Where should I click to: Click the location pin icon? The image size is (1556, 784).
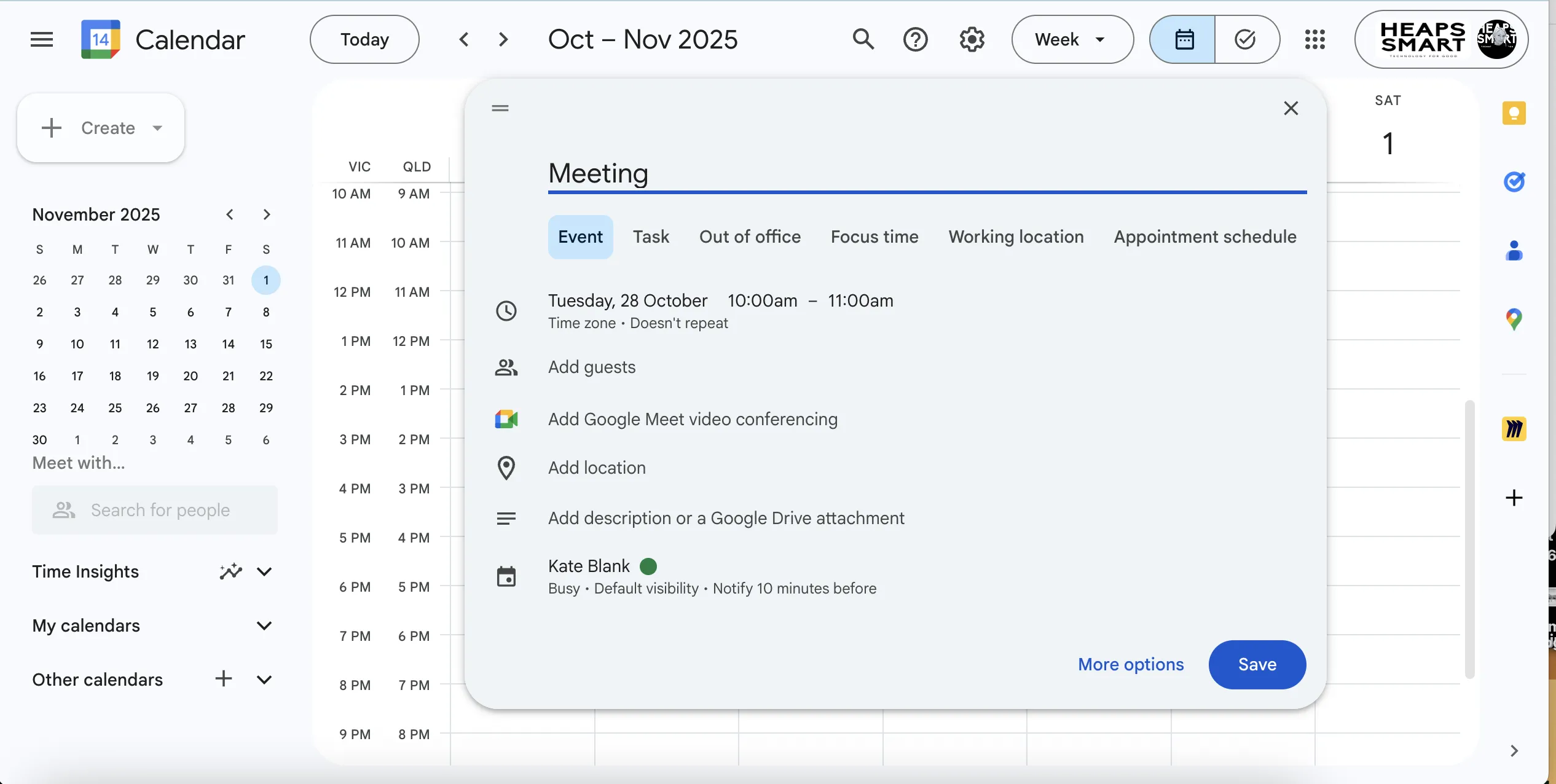point(506,468)
